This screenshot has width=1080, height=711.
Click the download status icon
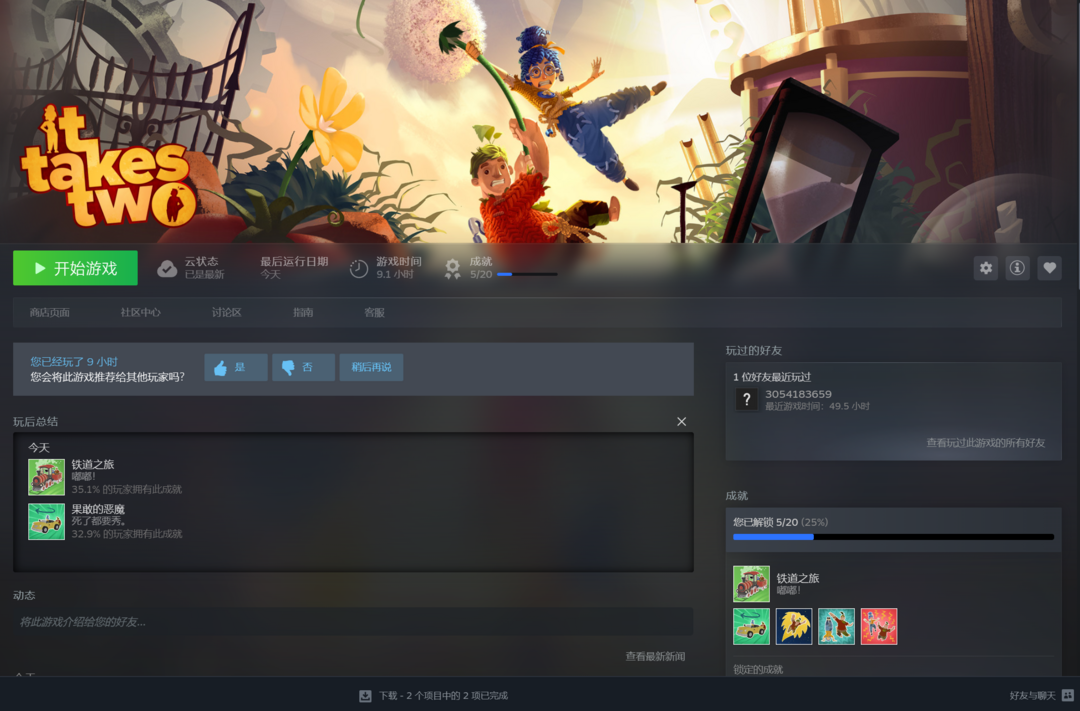tap(365, 696)
